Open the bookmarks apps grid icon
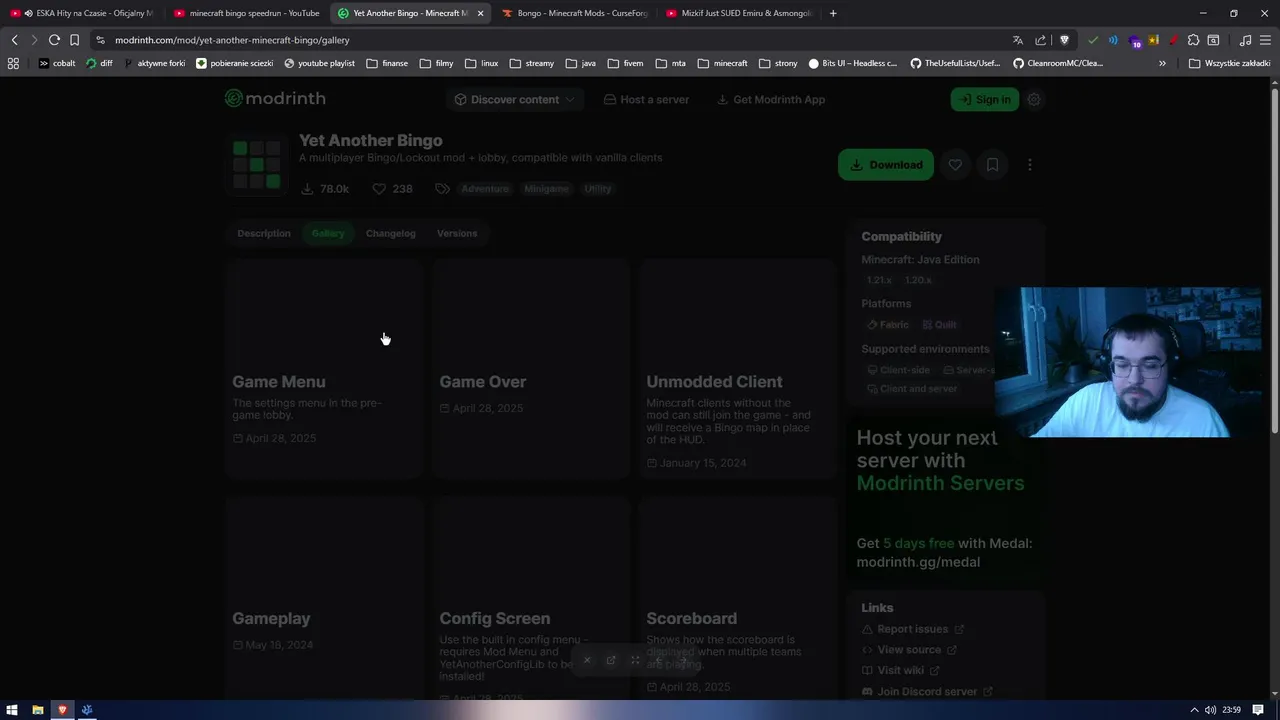Image resolution: width=1280 pixels, height=720 pixels. tap(13, 63)
